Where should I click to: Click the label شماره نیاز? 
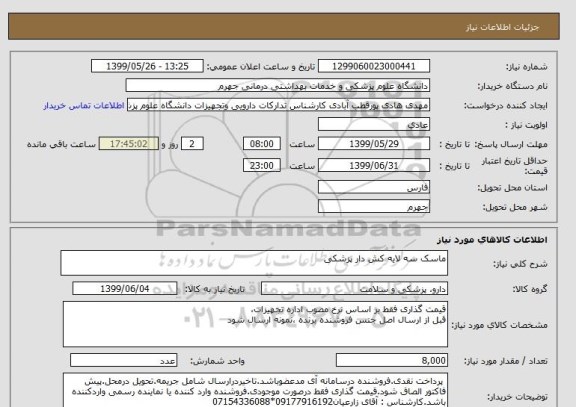(x=527, y=67)
